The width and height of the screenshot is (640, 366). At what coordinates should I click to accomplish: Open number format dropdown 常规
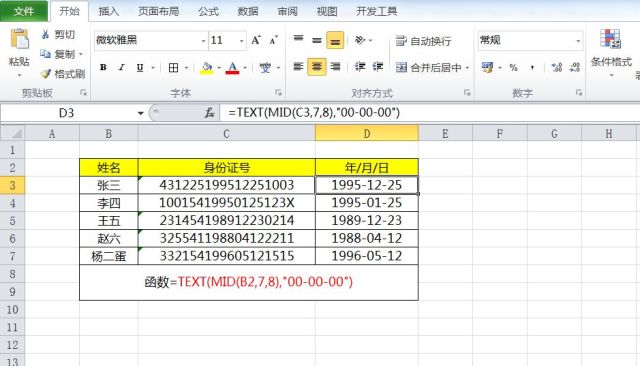(578, 41)
